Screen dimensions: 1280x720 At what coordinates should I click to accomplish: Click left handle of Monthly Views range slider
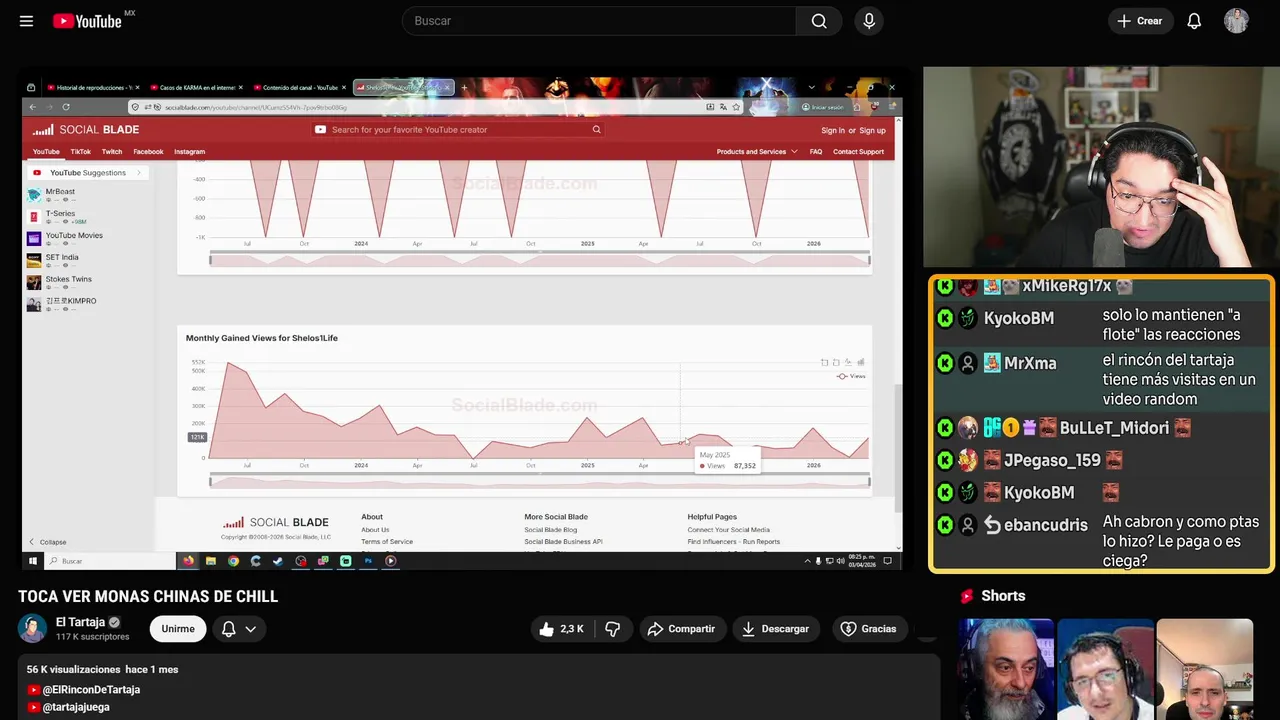coord(210,482)
